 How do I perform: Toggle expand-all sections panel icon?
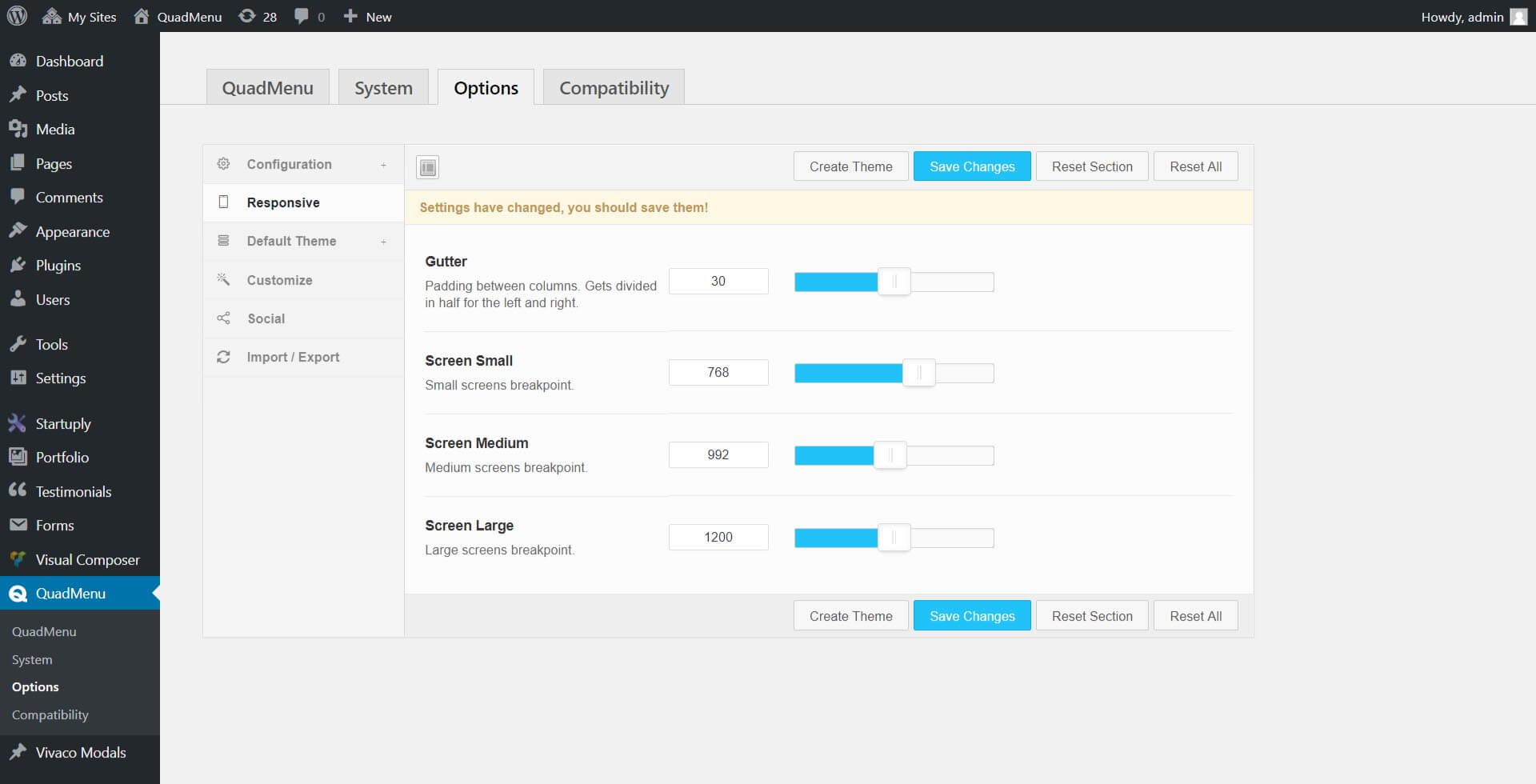pos(428,167)
